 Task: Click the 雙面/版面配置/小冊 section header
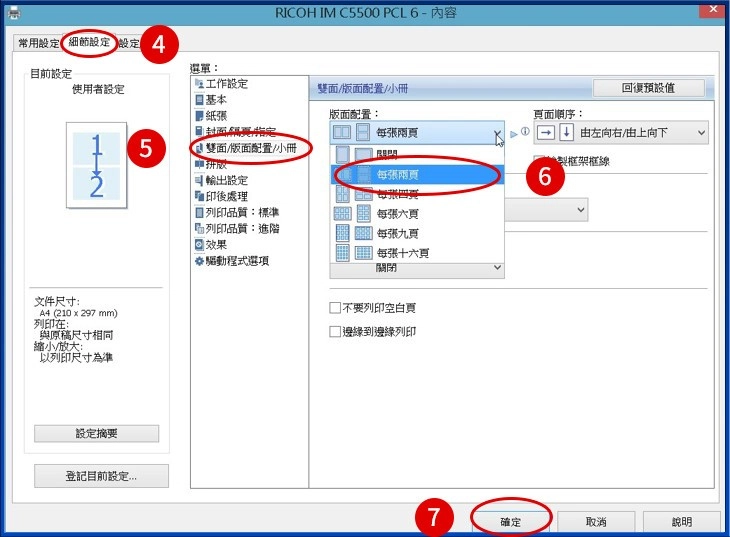coord(363,88)
